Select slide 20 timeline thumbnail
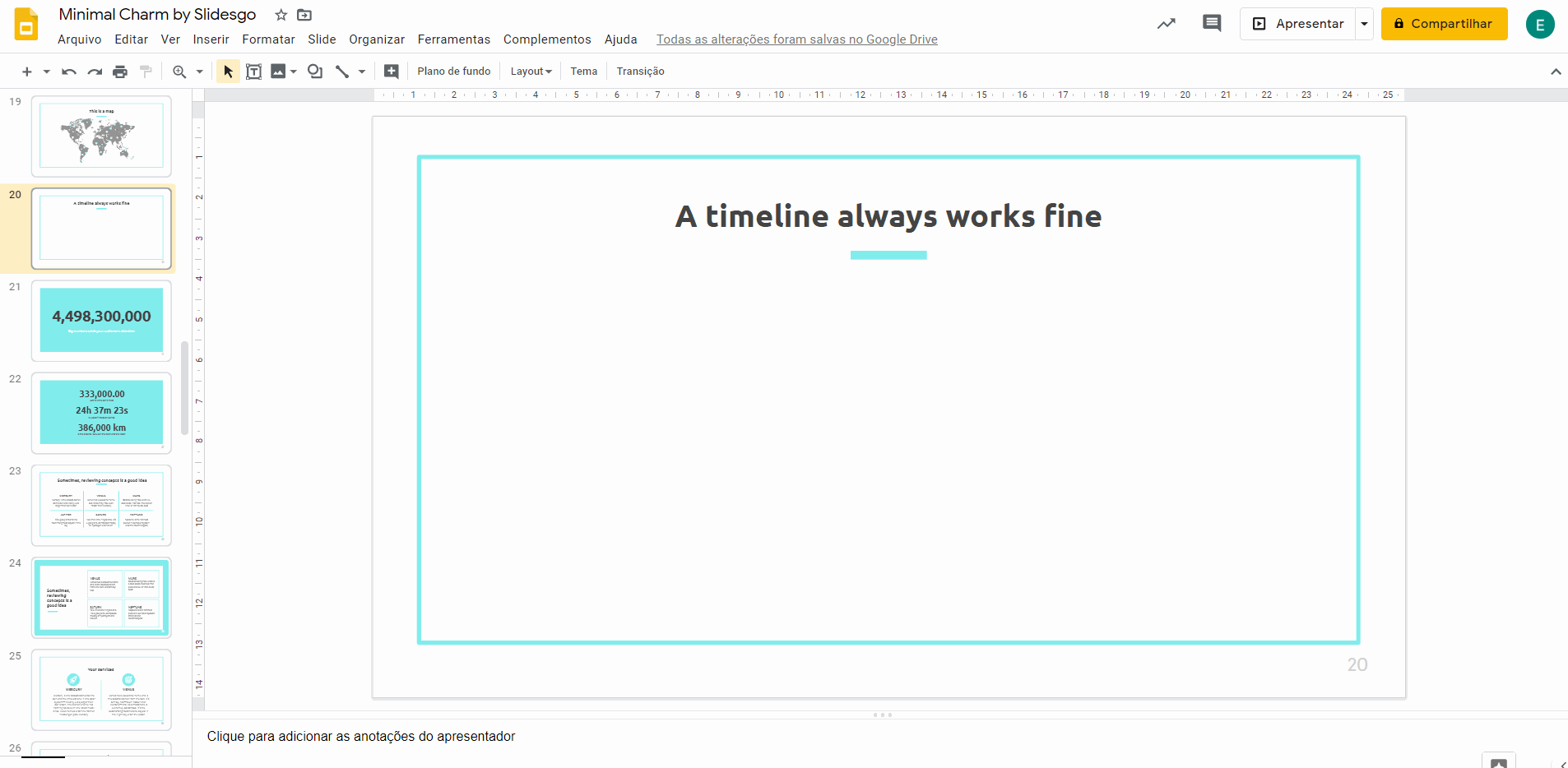The width and height of the screenshot is (1568, 768). tap(102, 229)
